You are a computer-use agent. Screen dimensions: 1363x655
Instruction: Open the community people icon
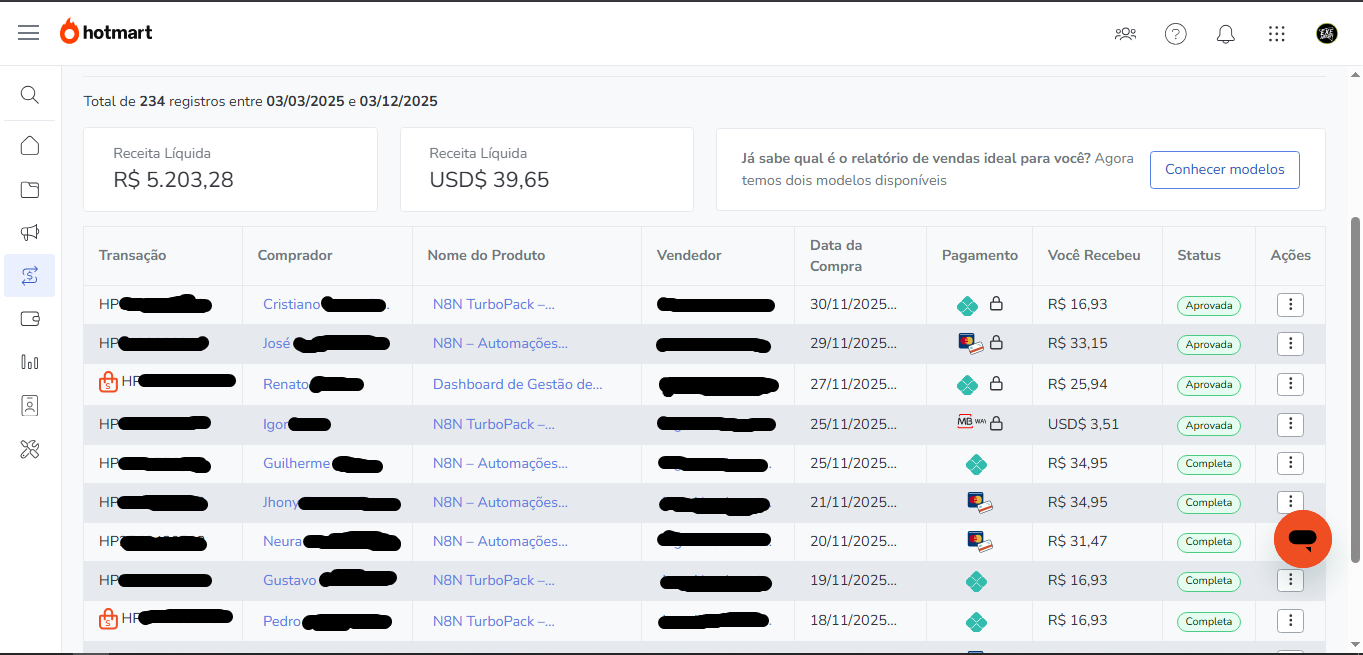pos(1125,34)
